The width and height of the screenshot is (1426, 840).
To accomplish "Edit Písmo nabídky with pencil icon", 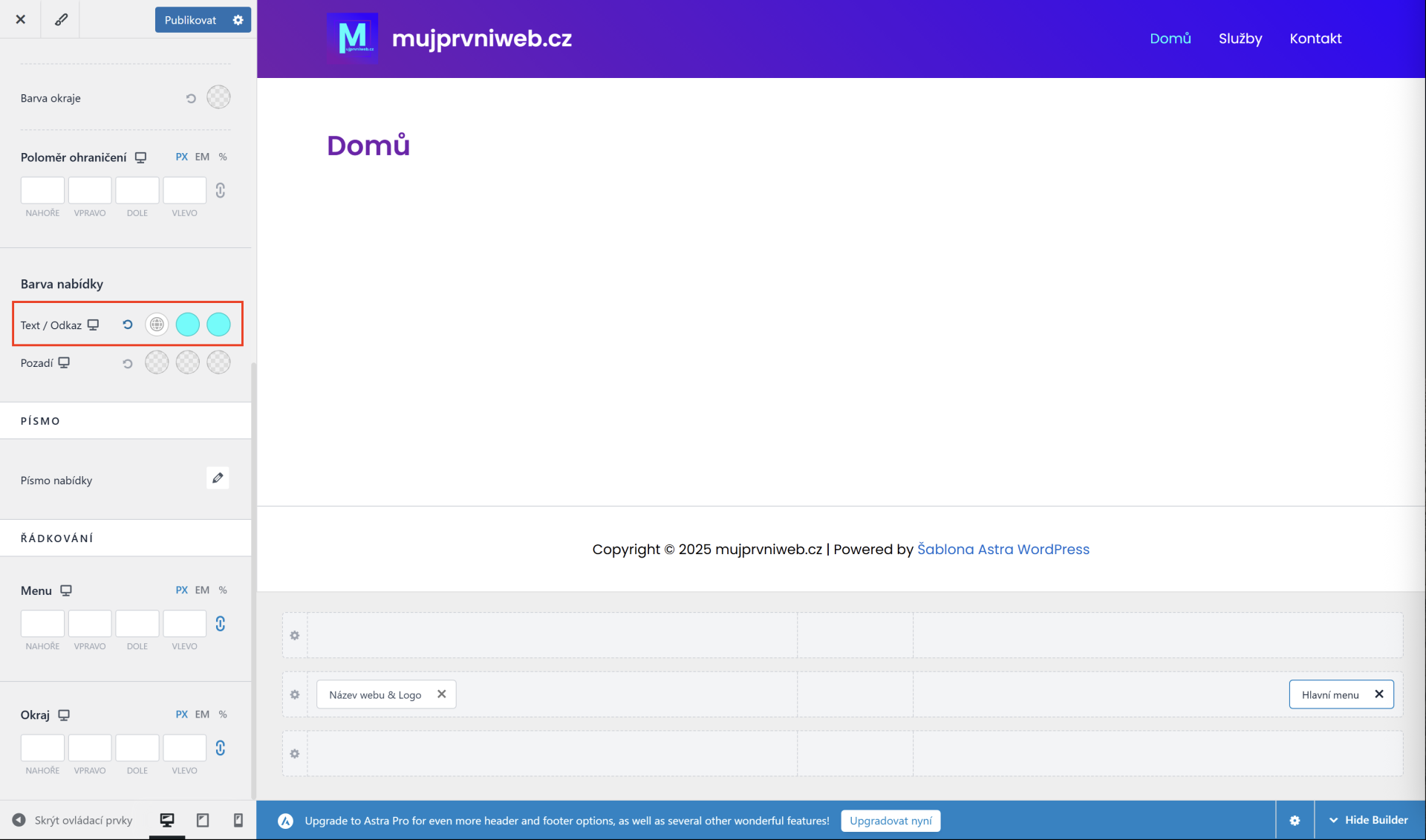I will 218,478.
